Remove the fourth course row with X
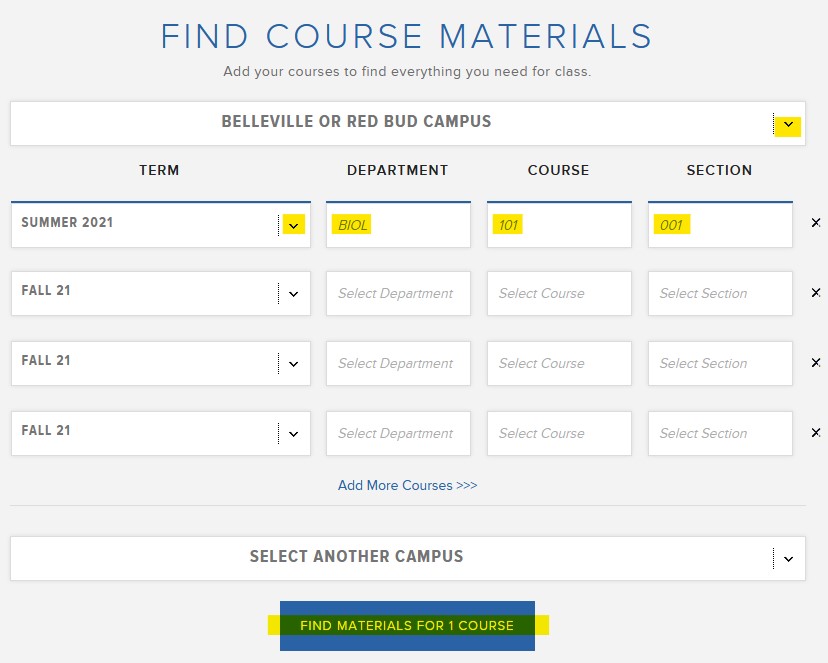This screenshot has width=828, height=663. click(816, 433)
